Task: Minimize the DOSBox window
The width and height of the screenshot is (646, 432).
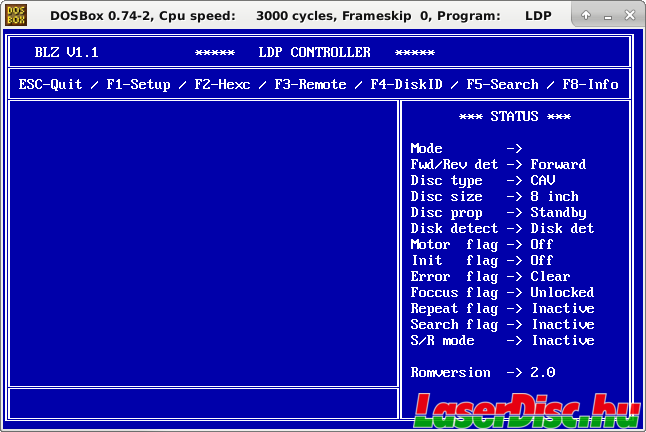Action: pos(608,17)
